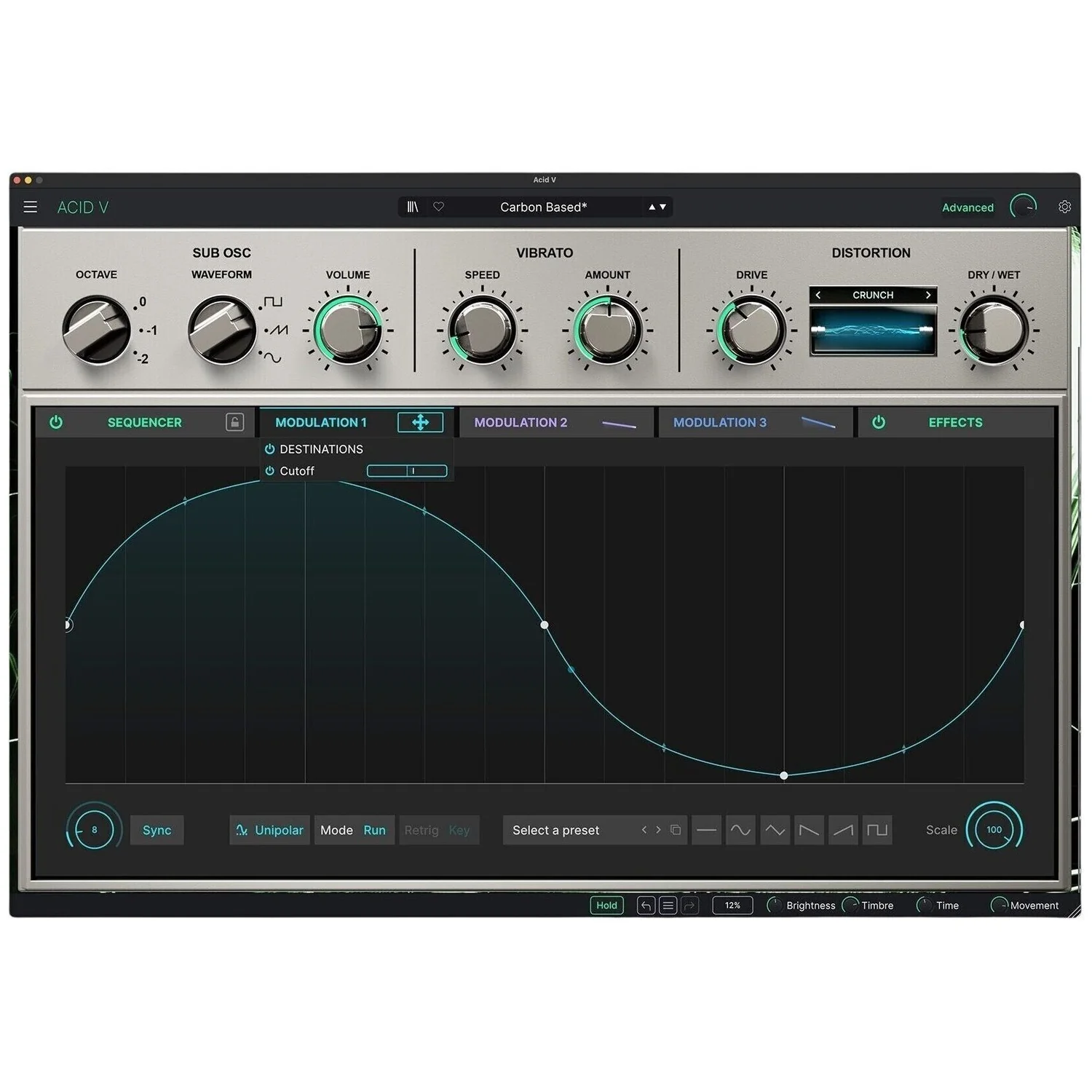Viewport: 1092px width, 1092px height.
Task: Click the distortion waveform display
Action: click(x=873, y=331)
